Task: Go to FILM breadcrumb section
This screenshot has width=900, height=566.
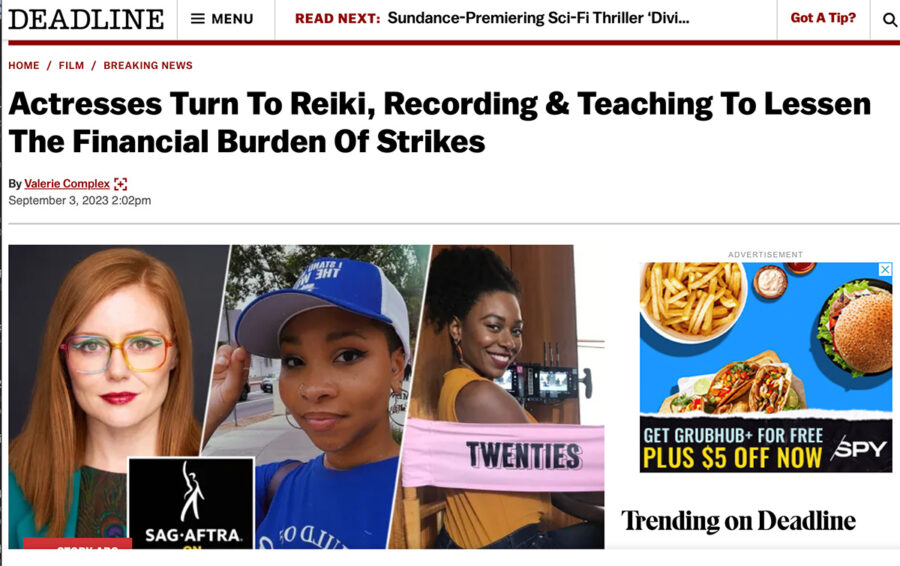Action: tap(71, 65)
